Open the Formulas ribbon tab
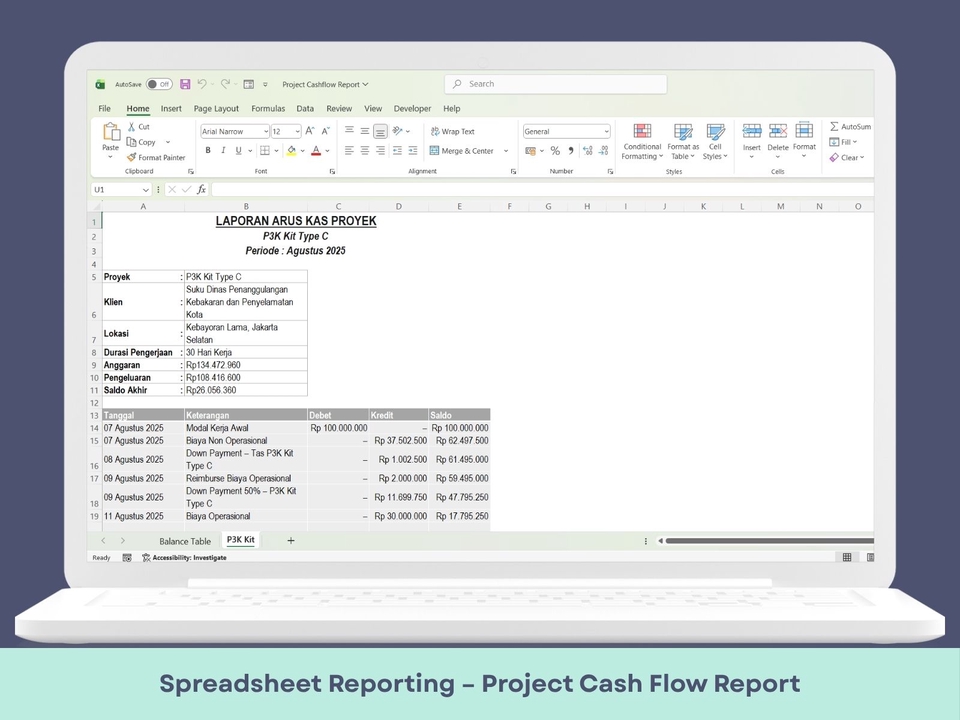The image size is (960, 720). pyautogui.click(x=268, y=108)
